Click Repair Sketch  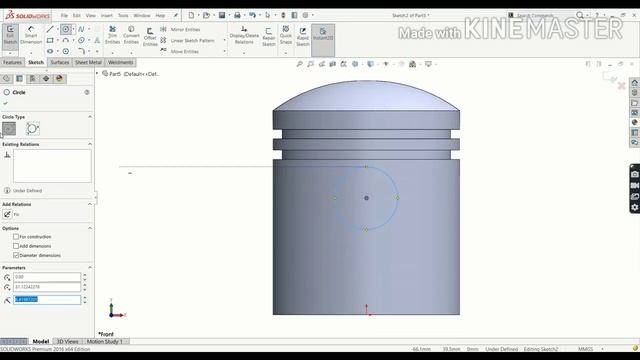pos(269,37)
